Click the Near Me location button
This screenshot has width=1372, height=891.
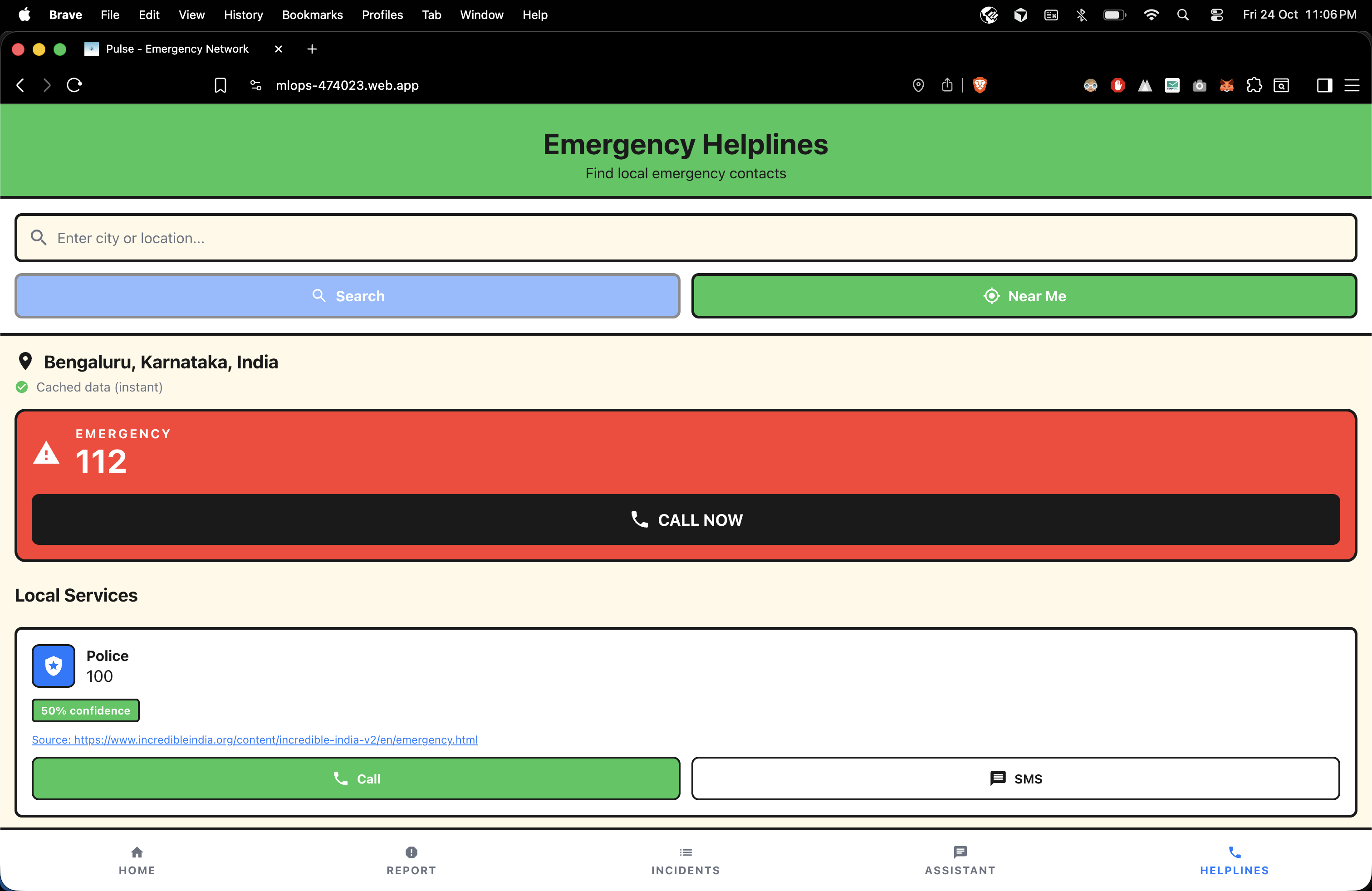[x=1024, y=296]
